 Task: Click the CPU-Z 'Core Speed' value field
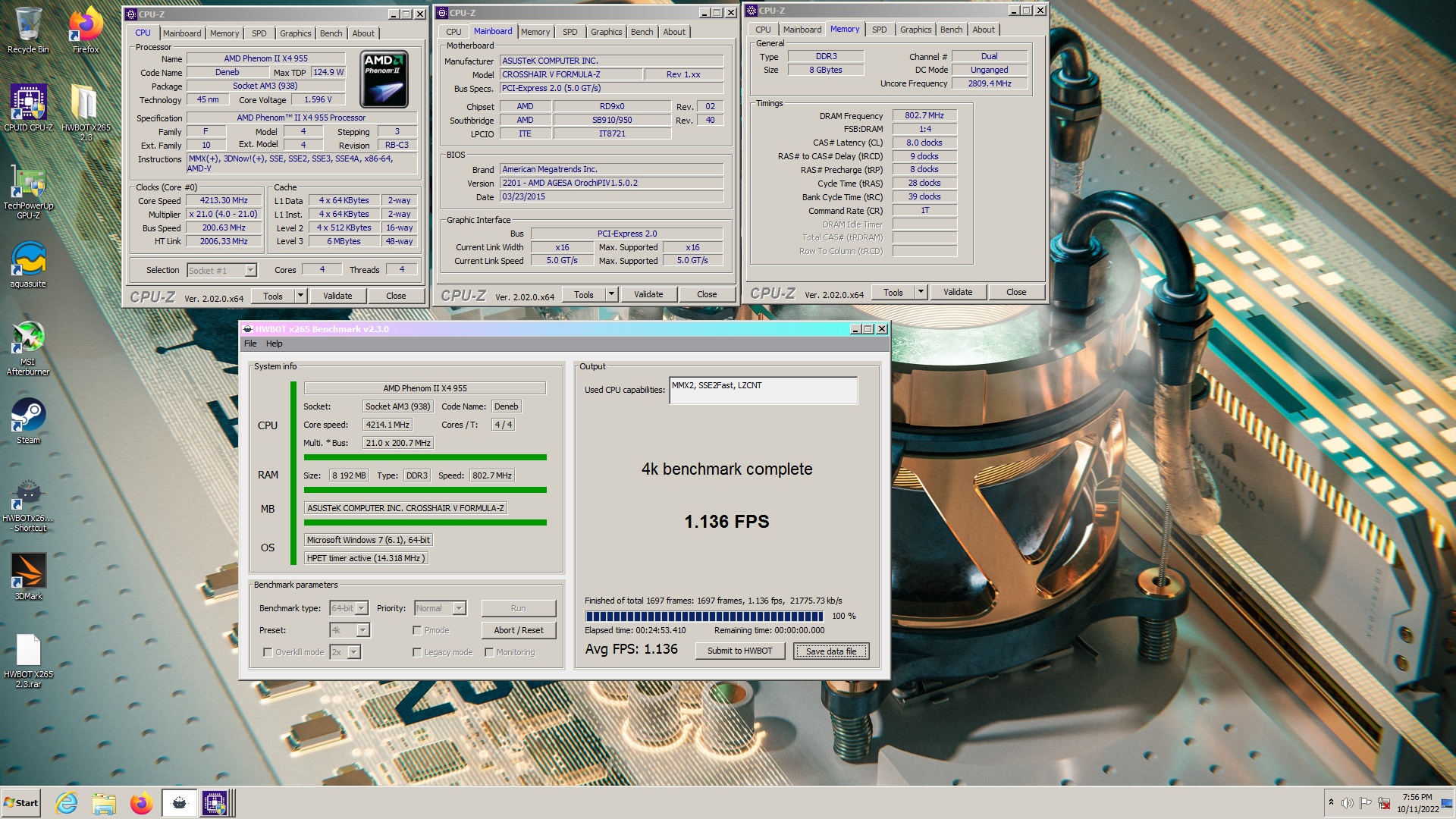coord(224,201)
